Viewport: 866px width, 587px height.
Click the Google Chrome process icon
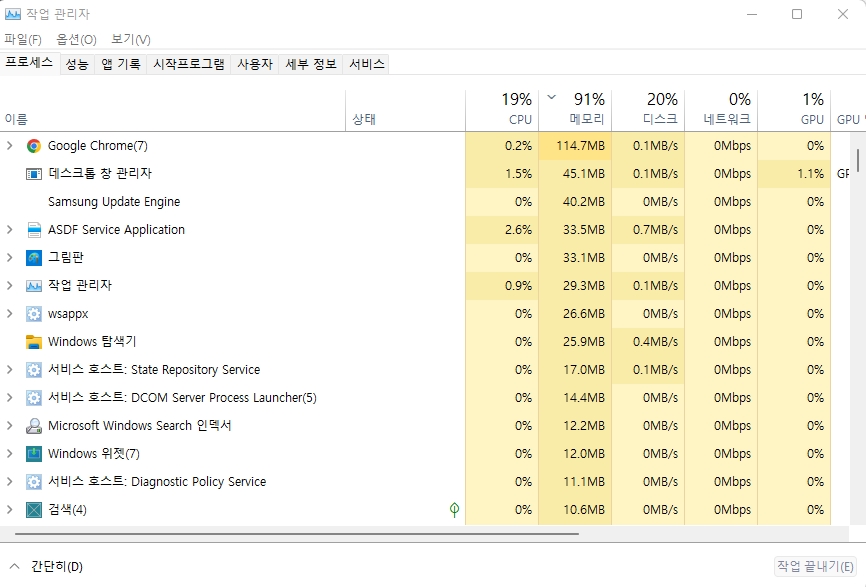pos(34,146)
